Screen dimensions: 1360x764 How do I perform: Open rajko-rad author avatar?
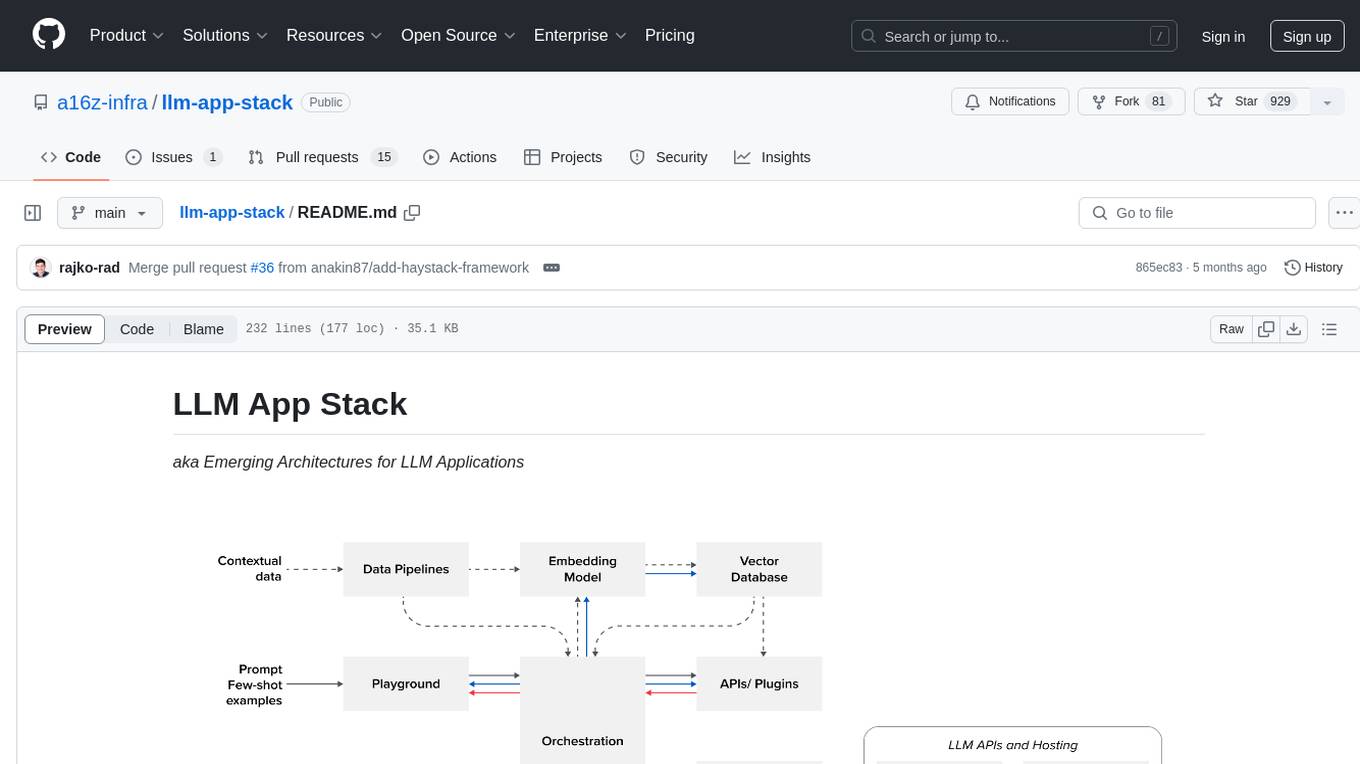pos(41,268)
